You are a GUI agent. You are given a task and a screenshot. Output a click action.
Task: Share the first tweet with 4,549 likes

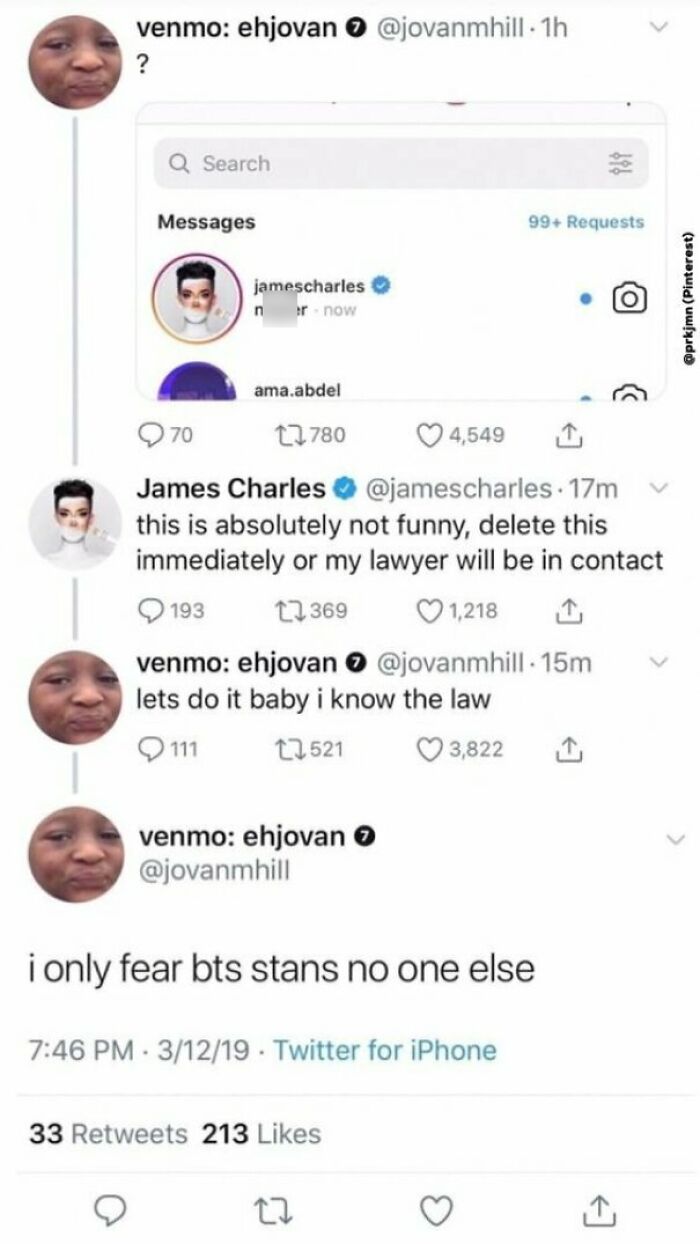[x=568, y=434]
